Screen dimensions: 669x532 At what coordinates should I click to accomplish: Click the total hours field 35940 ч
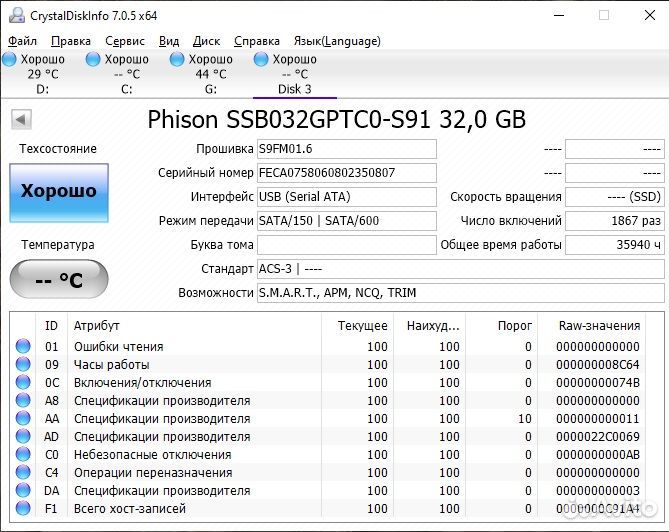point(615,245)
